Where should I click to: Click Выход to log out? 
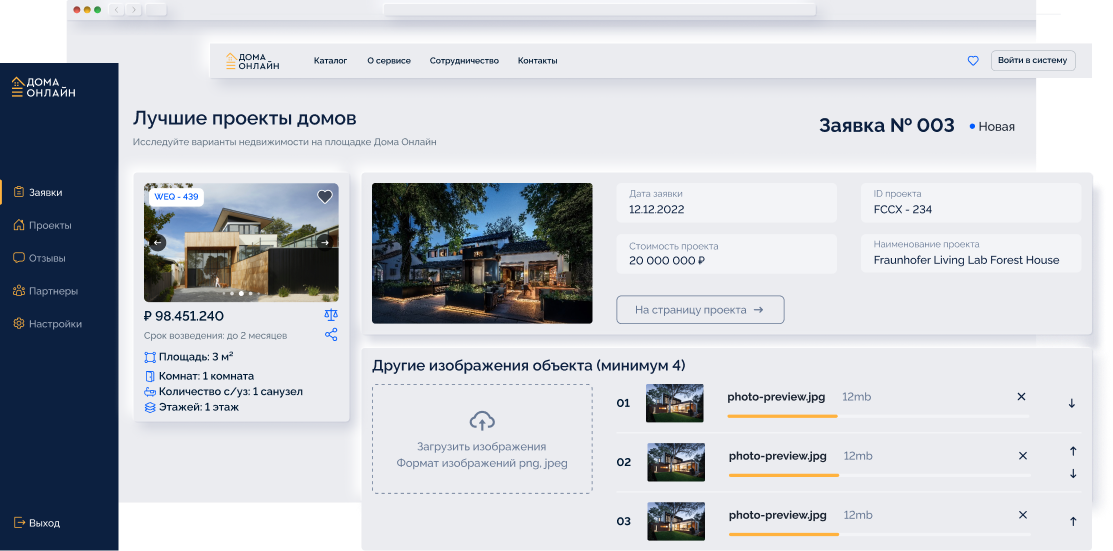tap(44, 523)
